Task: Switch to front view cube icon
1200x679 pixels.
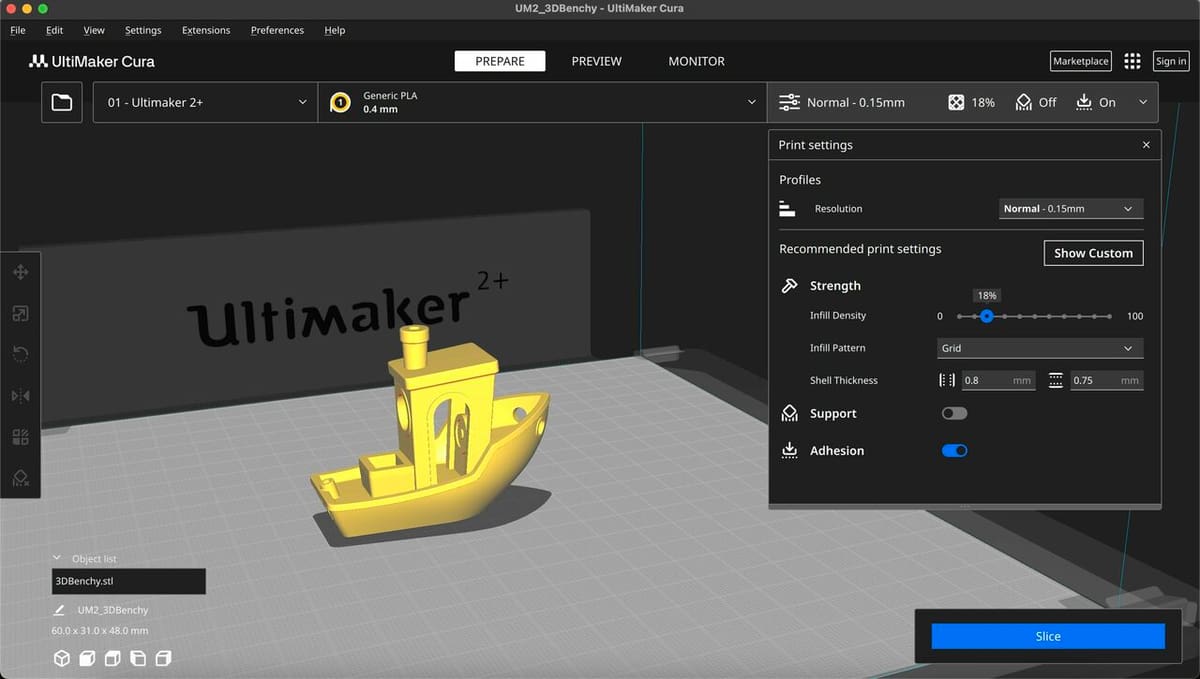Action: tap(87, 658)
